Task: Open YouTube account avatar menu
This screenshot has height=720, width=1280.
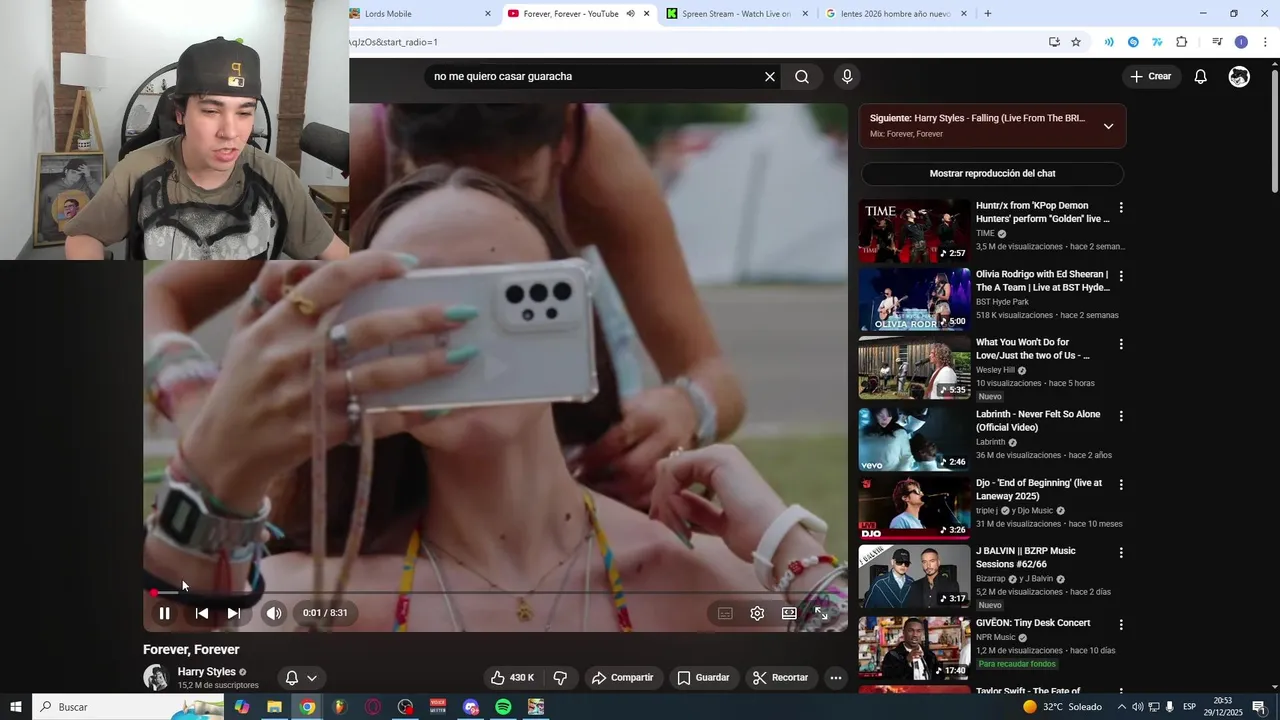Action: pyautogui.click(x=1239, y=77)
